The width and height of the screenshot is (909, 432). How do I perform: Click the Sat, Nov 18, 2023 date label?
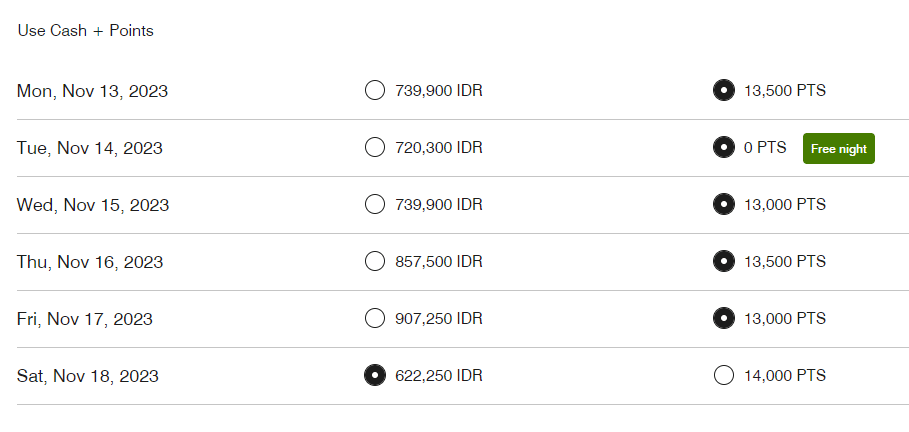(88, 376)
